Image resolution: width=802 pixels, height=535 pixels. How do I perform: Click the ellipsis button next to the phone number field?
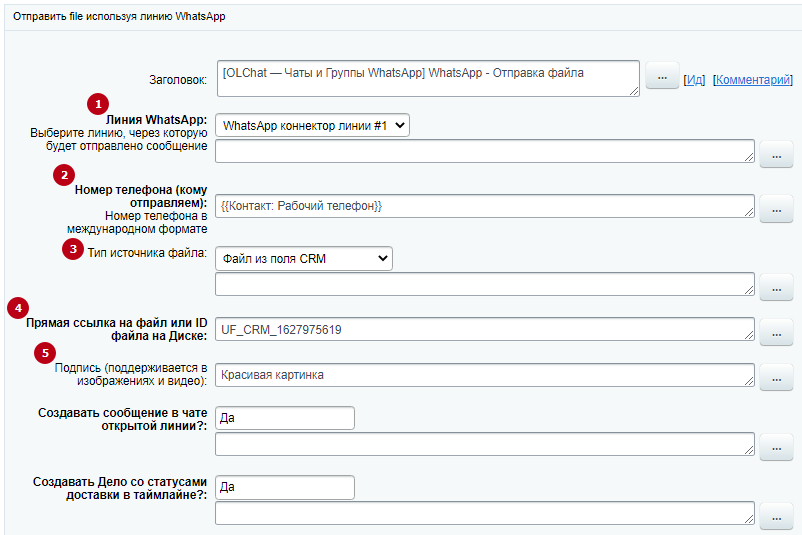776,209
